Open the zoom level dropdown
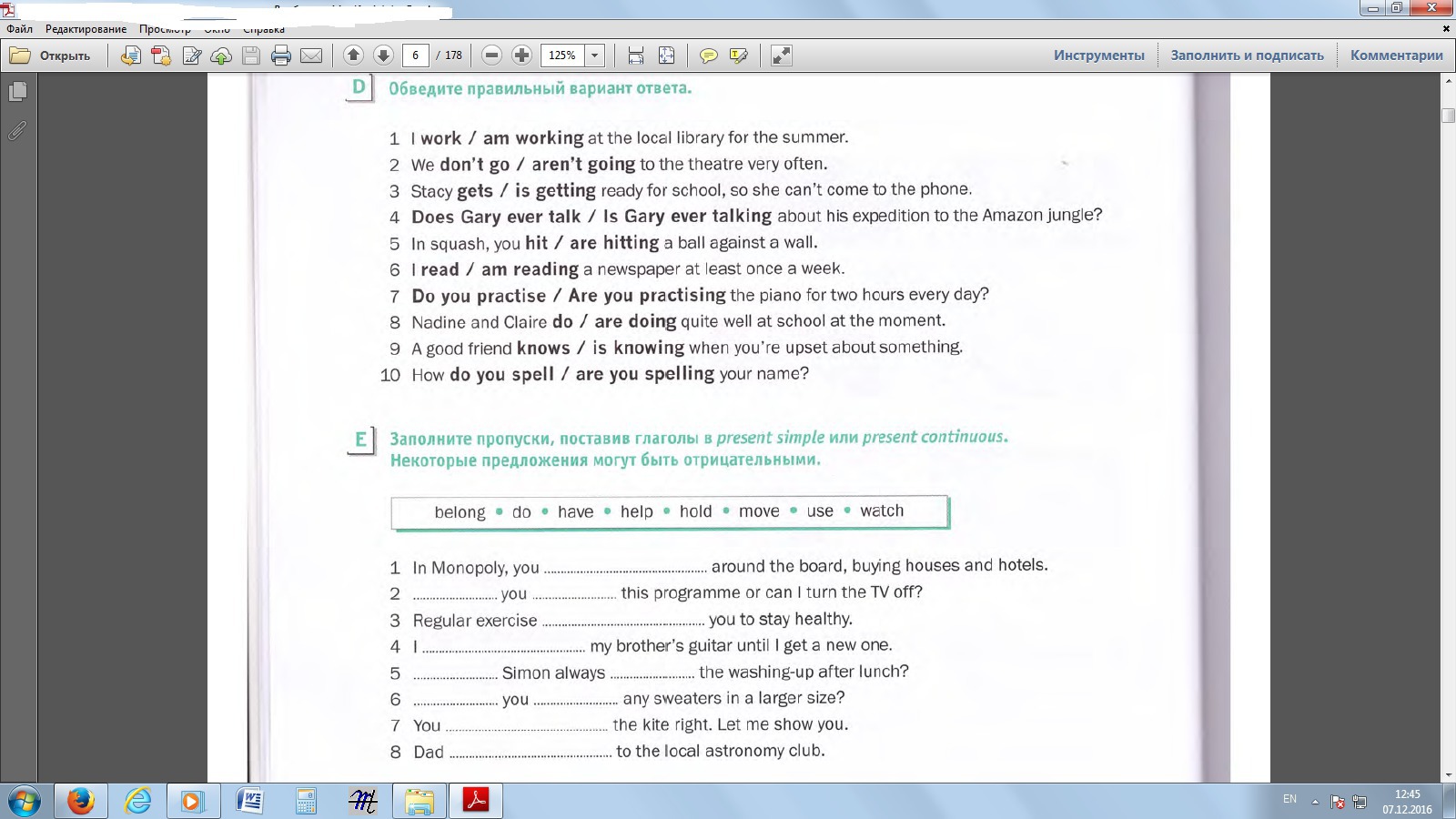Screen dimensions: 1456x819 593,56
